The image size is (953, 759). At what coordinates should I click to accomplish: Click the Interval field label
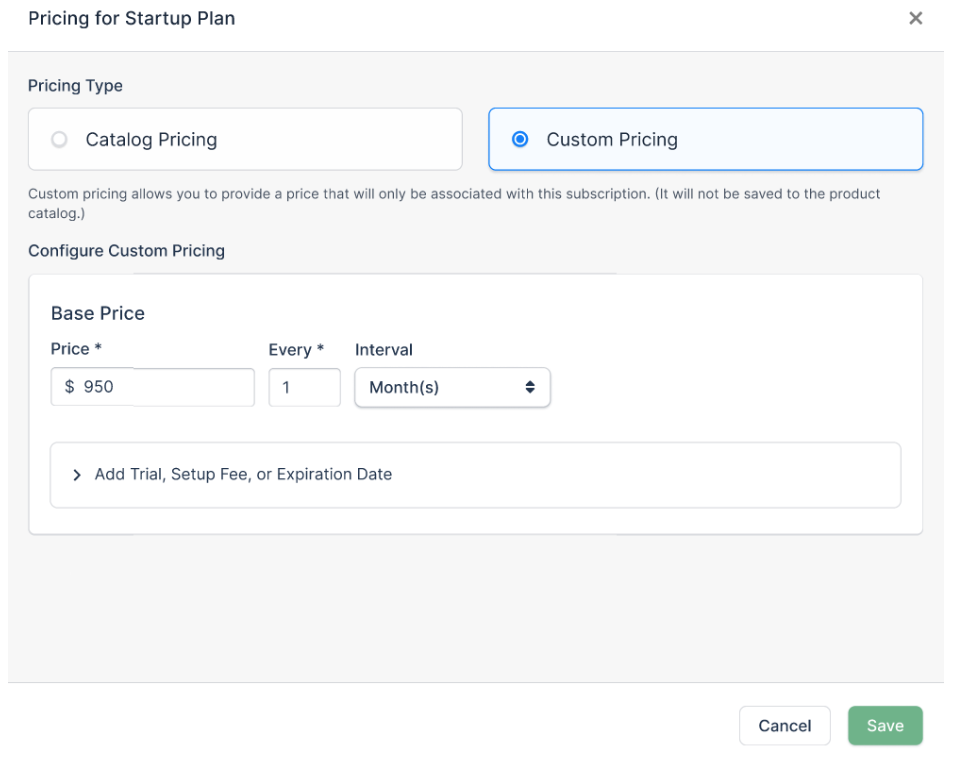pos(384,350)
